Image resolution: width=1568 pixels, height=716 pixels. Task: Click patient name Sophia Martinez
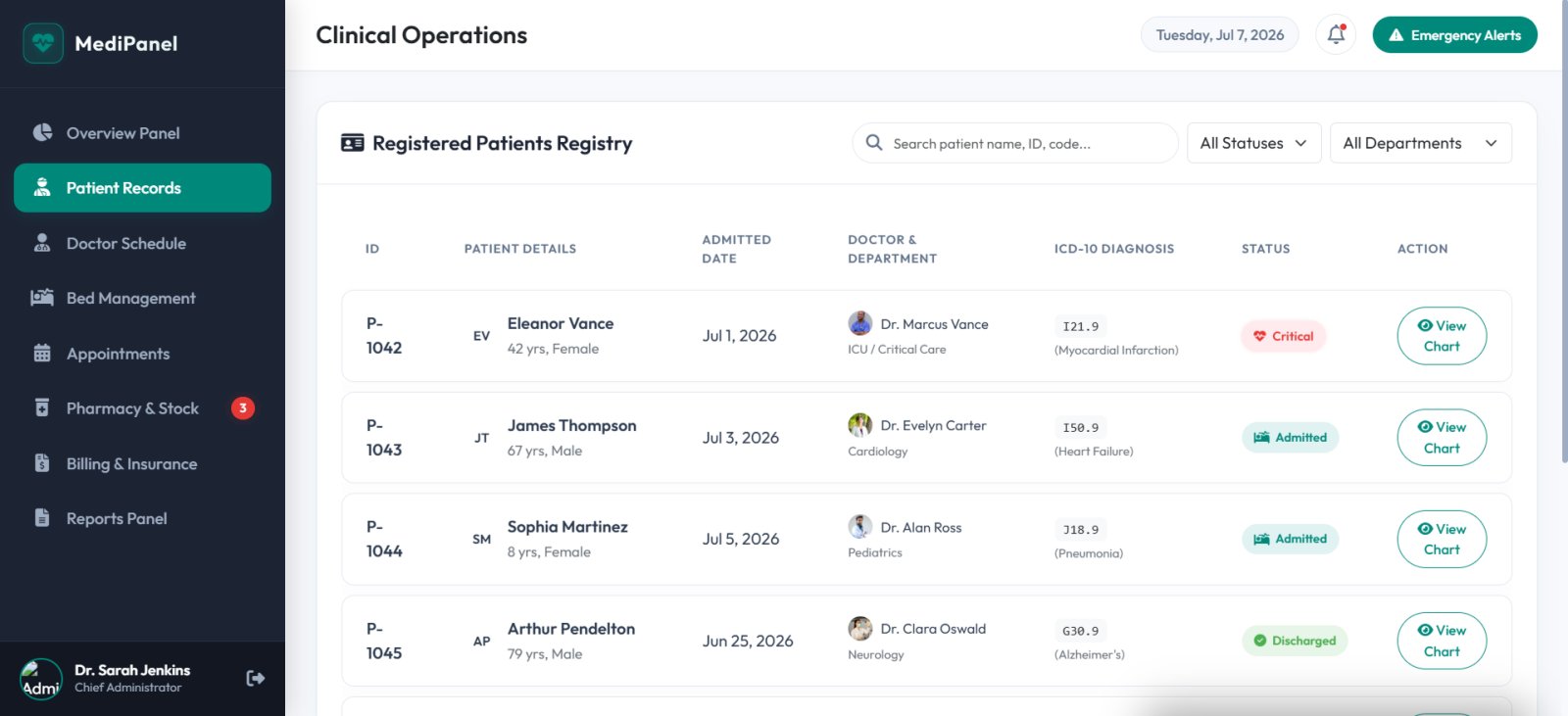(567, 527)
